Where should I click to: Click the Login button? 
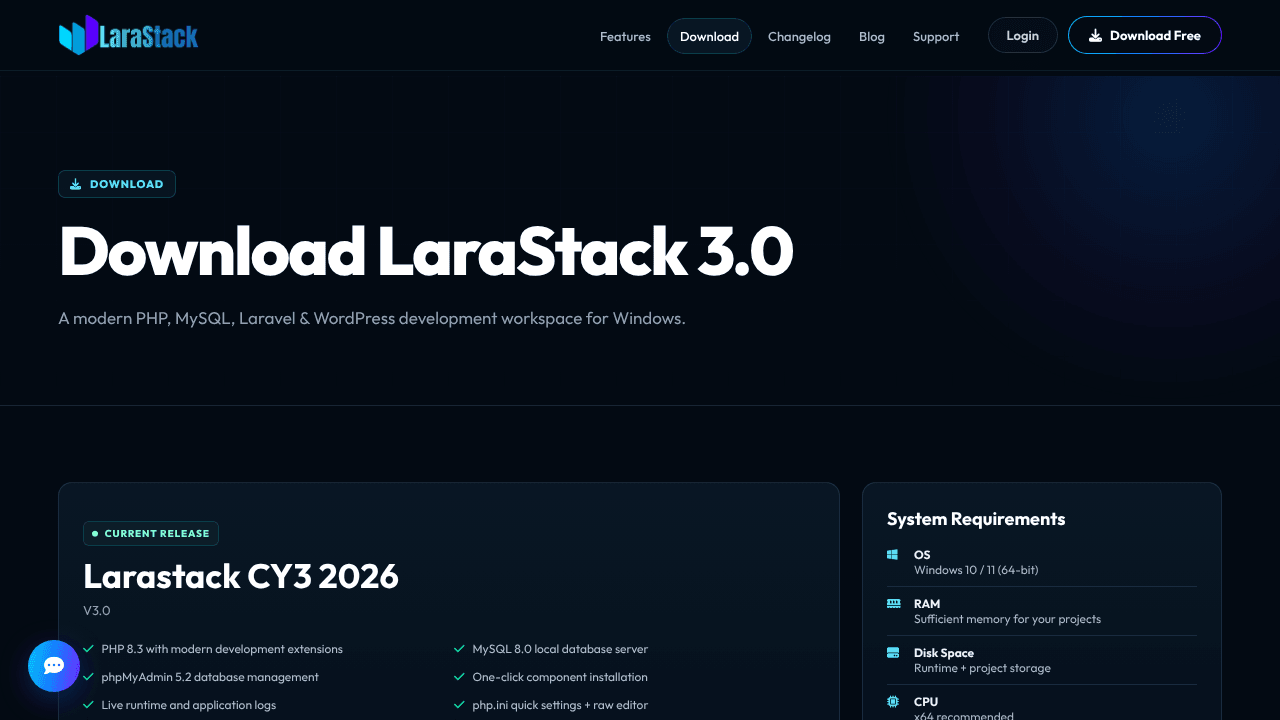[x=1022, y=35]
